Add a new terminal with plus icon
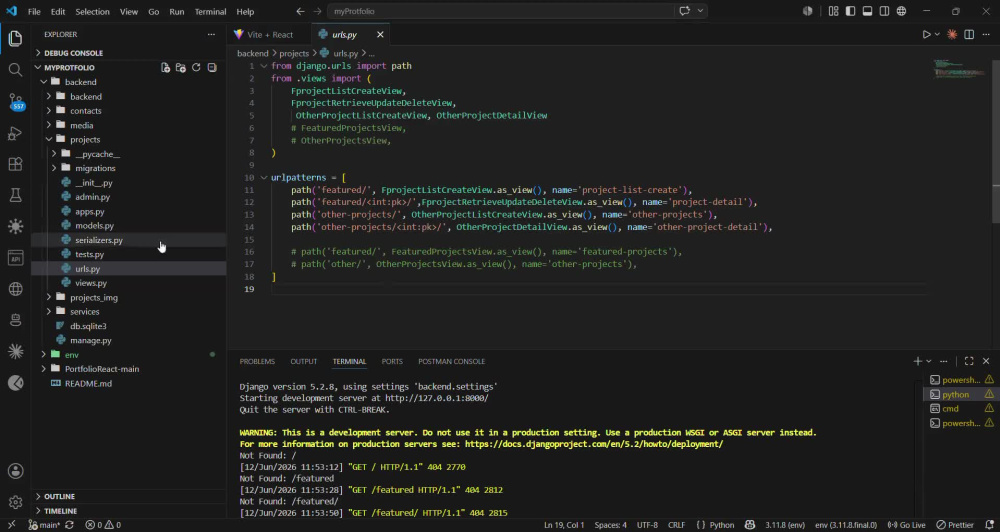 918,361
